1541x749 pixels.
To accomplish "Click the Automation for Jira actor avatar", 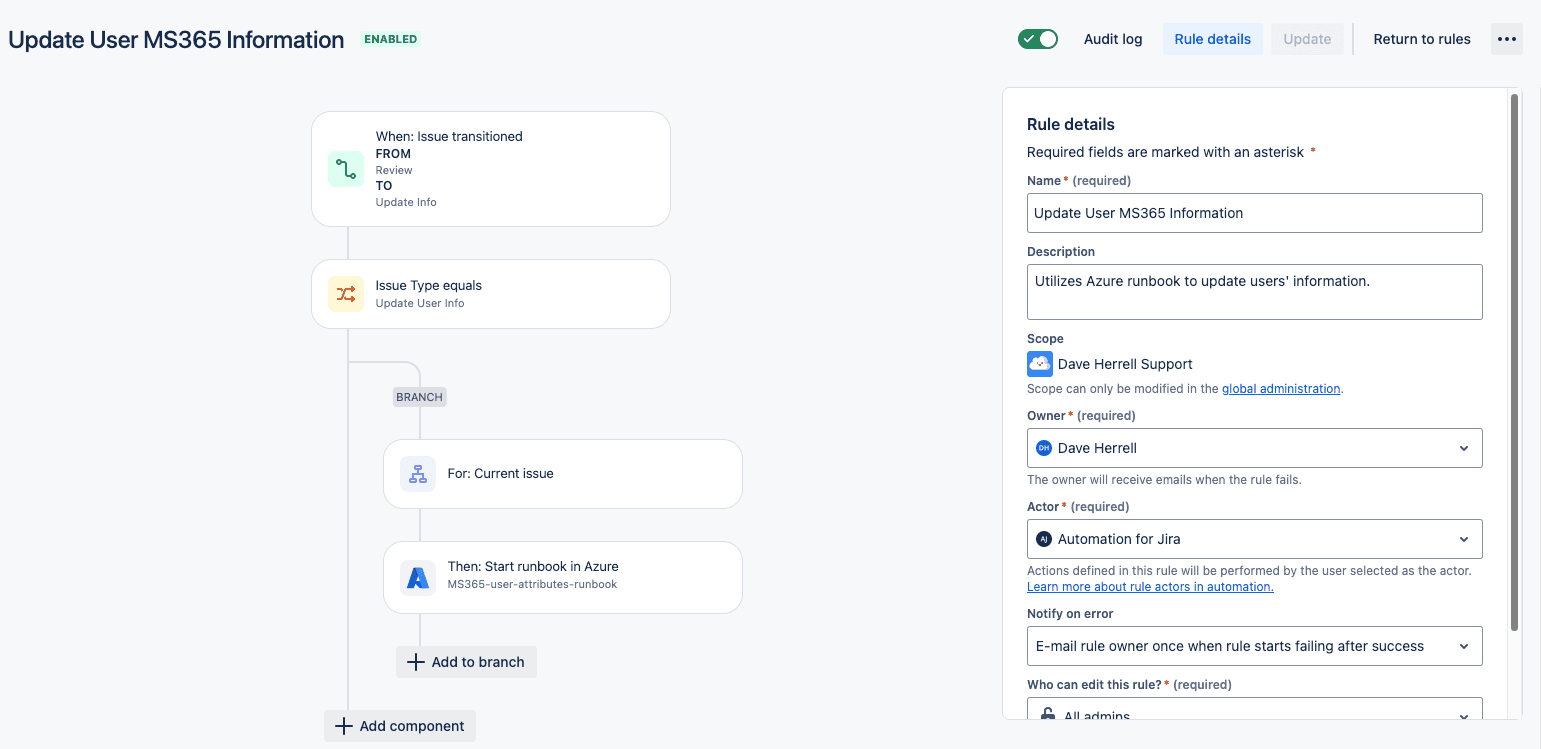I will 1044,539.
